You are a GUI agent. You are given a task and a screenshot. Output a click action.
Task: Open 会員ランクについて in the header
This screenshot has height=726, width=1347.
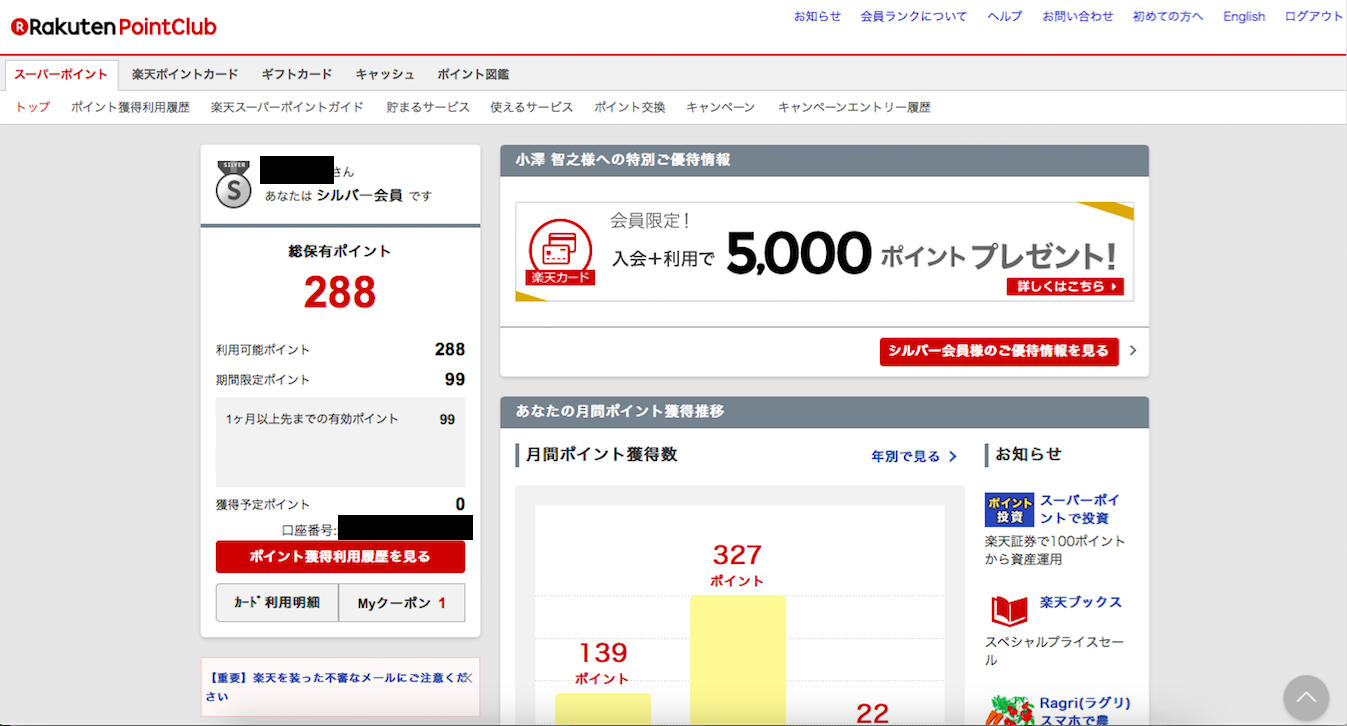(x=914, y=17)
